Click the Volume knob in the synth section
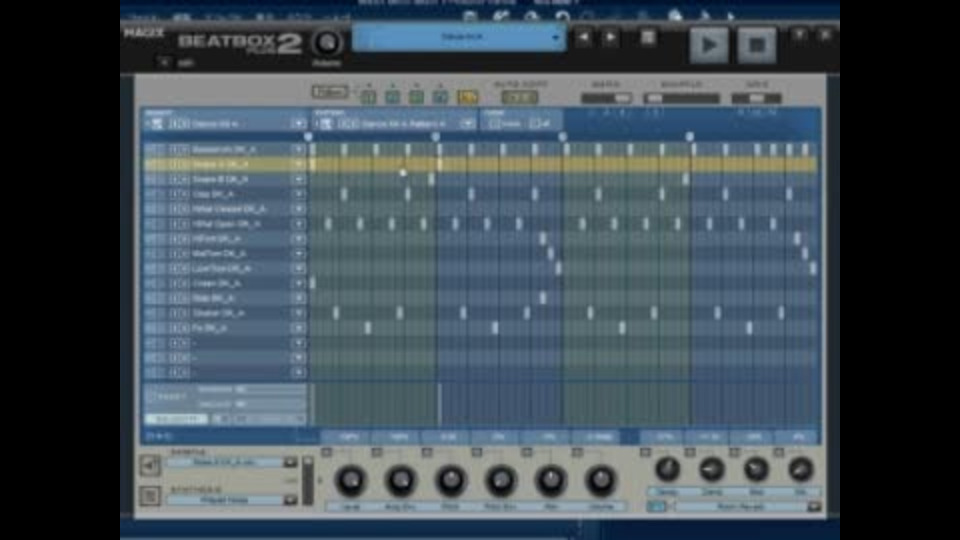Viewport: 960px width, 540px height. coord(601,481)
